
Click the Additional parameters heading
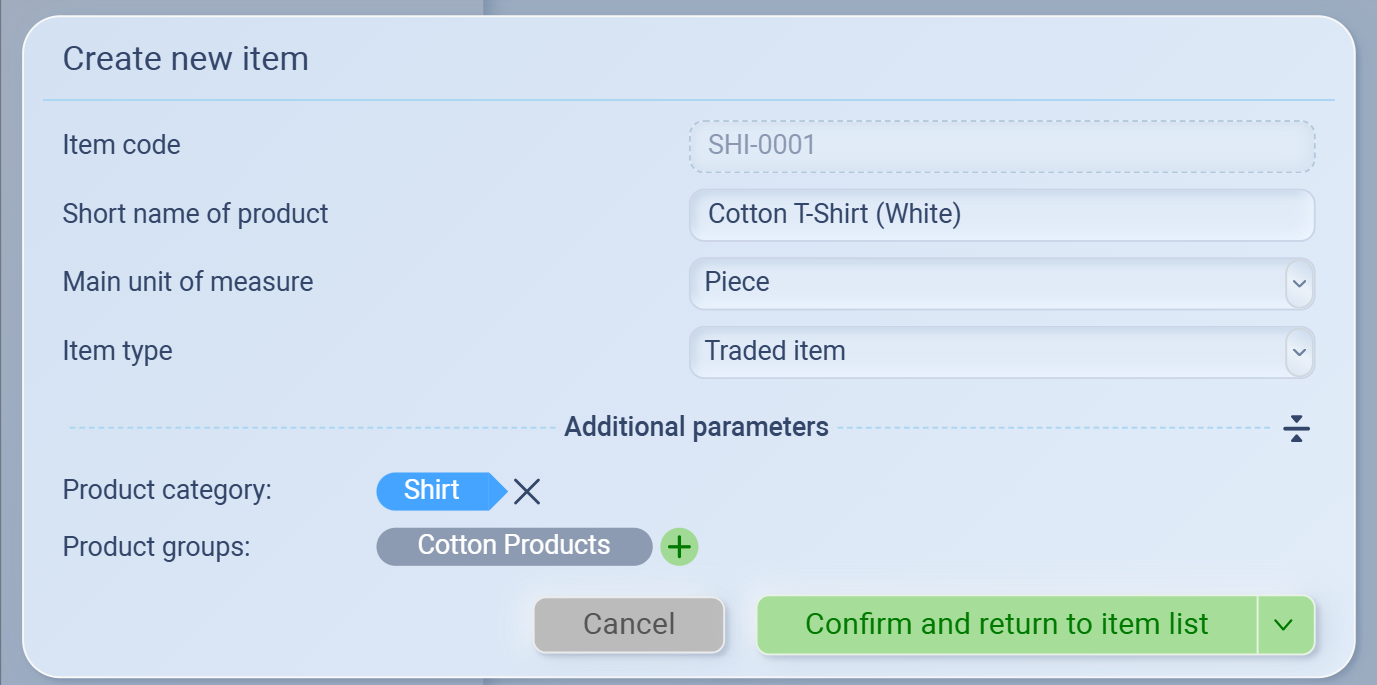696,428
